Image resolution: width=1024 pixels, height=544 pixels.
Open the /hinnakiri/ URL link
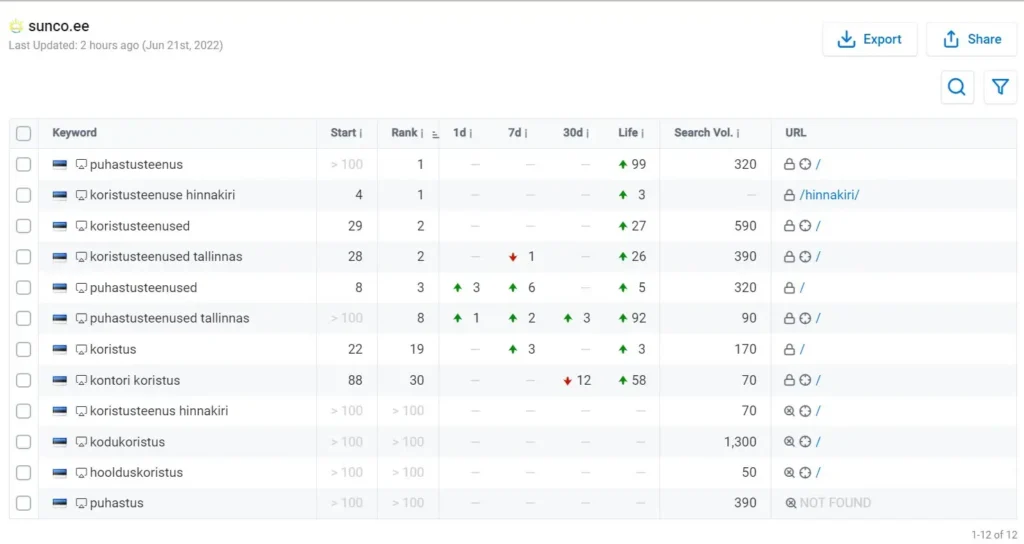pyautogui.click(x=829, y=195)
